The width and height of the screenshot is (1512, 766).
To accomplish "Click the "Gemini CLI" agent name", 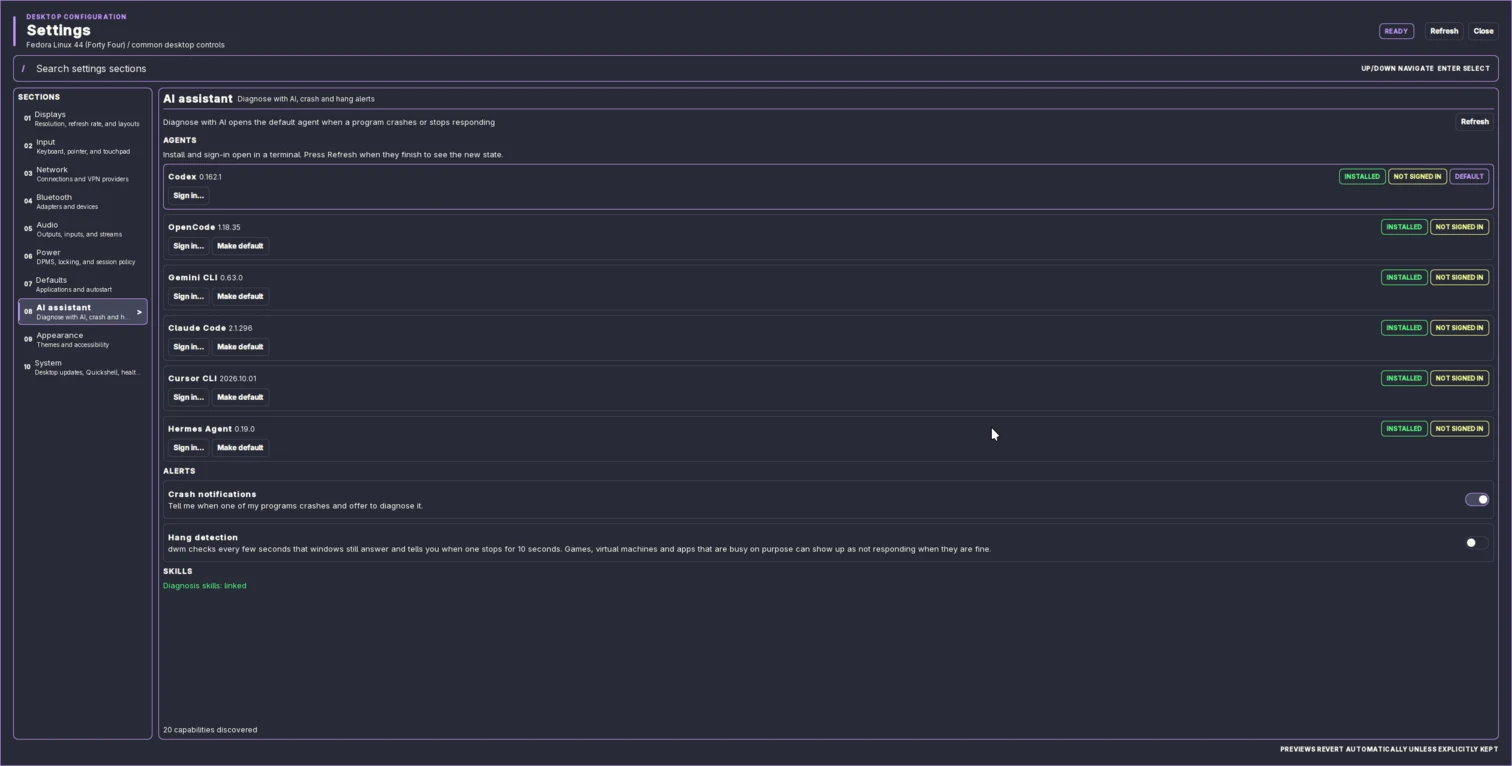I will pyautogui.click(x=192, y=278).
